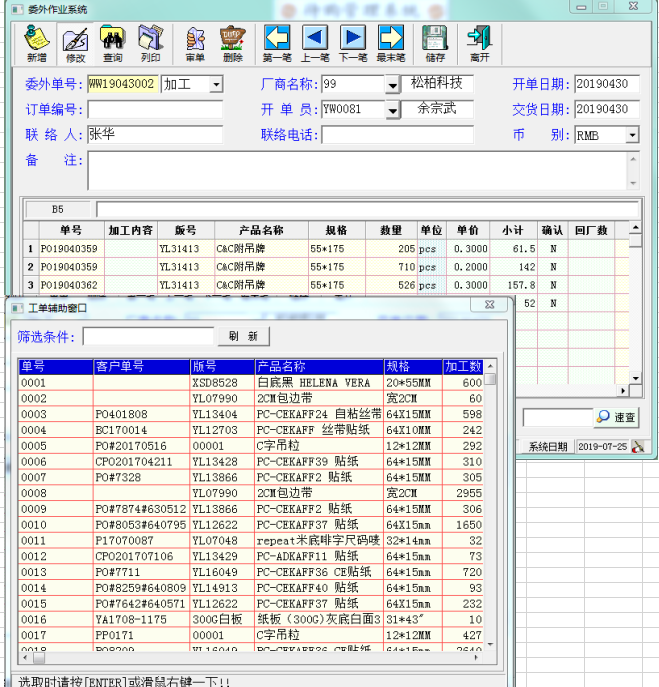Click the 交货日期 date field

tap(607, 110)
